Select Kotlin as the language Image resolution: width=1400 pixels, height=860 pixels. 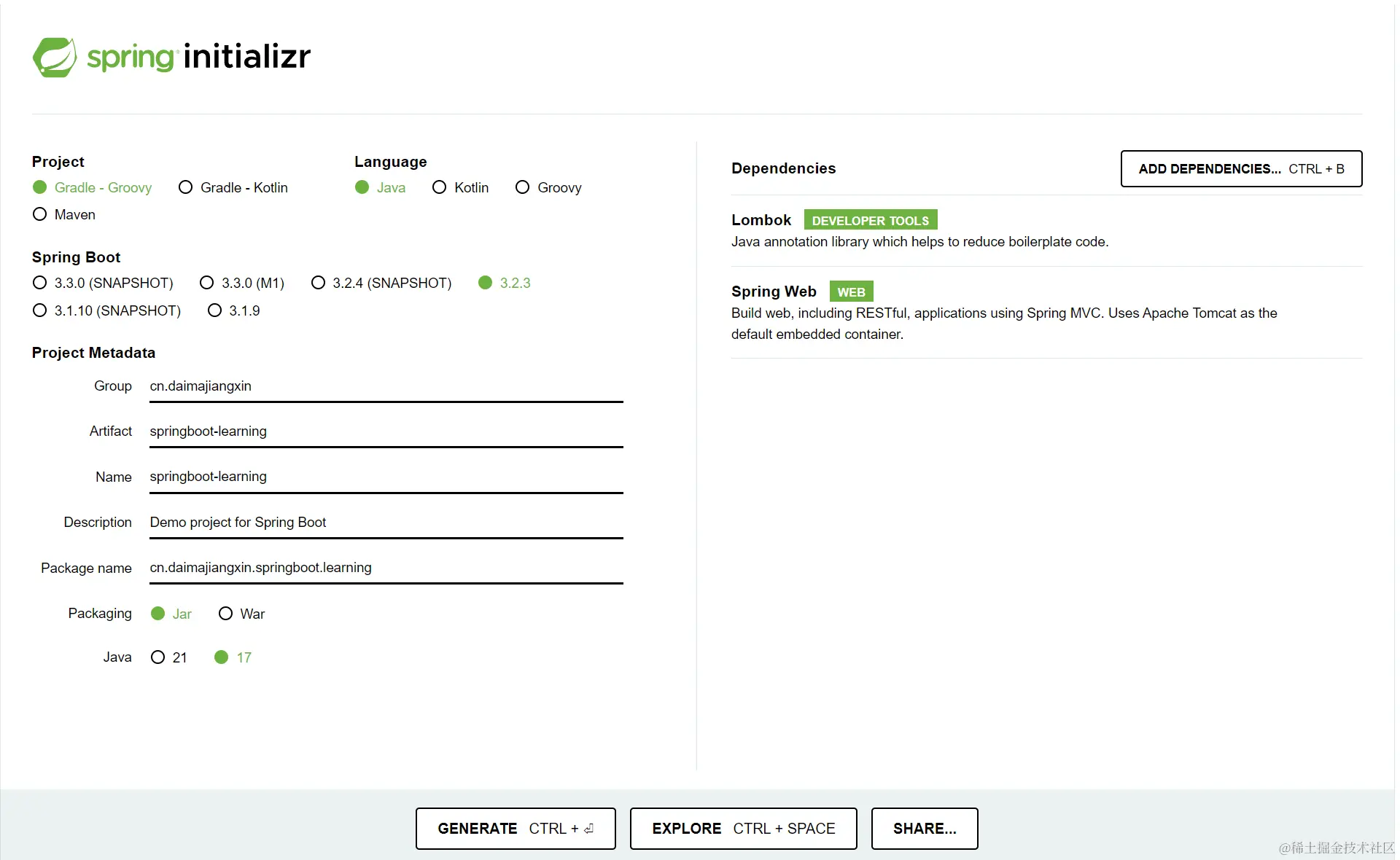(x=439, y=187)
